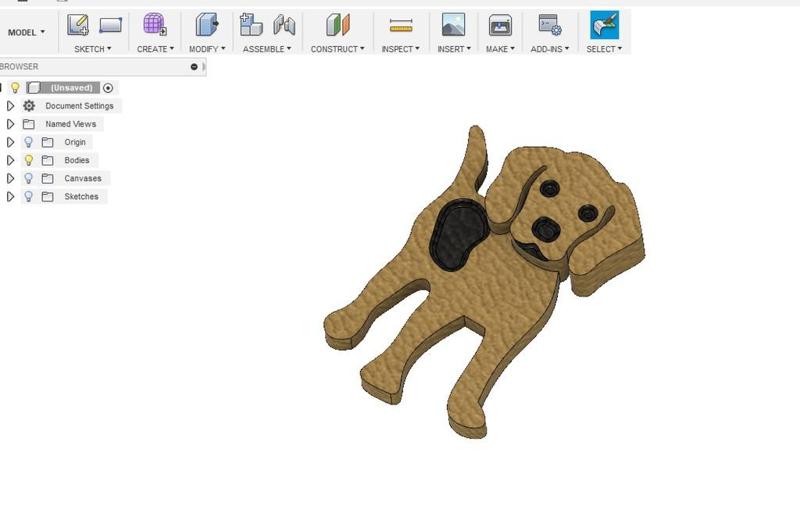
Task: Click the dog model's black nose
Action: click(546, 229)
